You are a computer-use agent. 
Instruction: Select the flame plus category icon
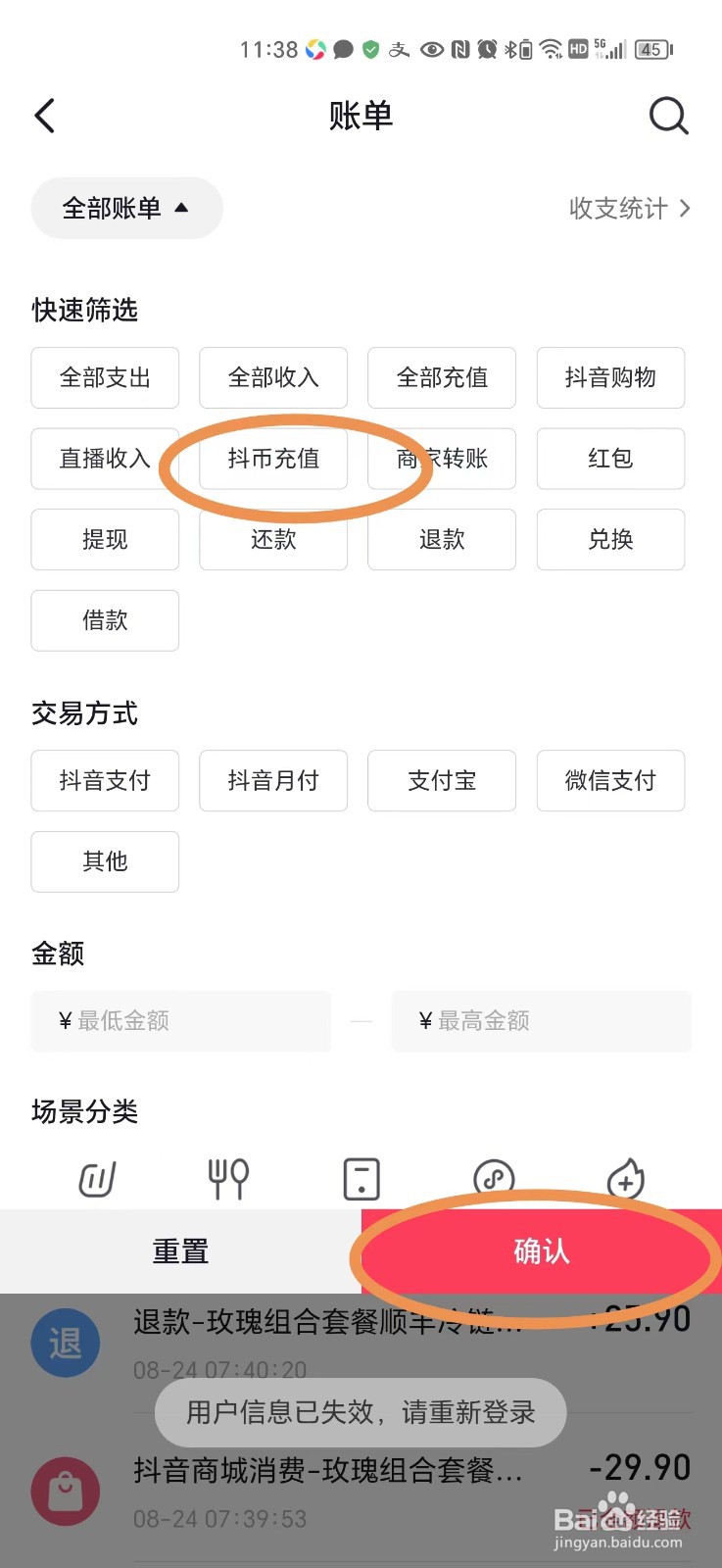click(x=626, y=1179)
